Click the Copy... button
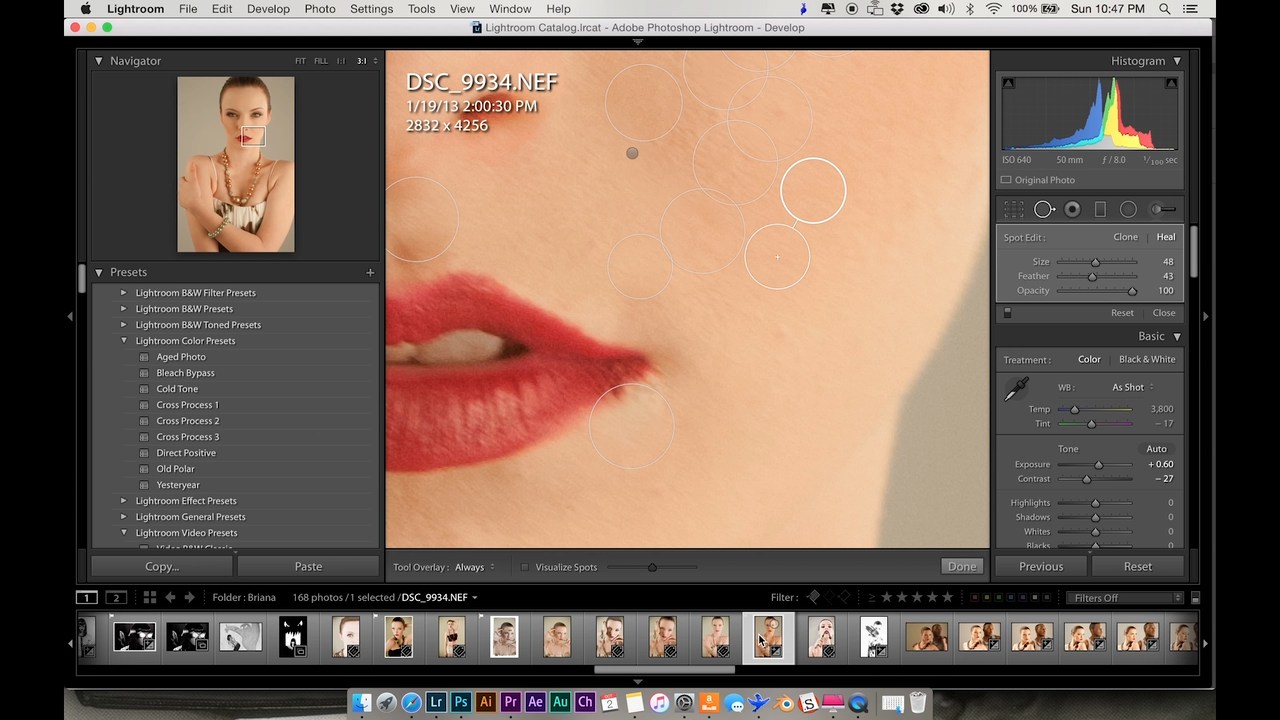This screenshot has width=1280, height=720. [x=162, y=566]
